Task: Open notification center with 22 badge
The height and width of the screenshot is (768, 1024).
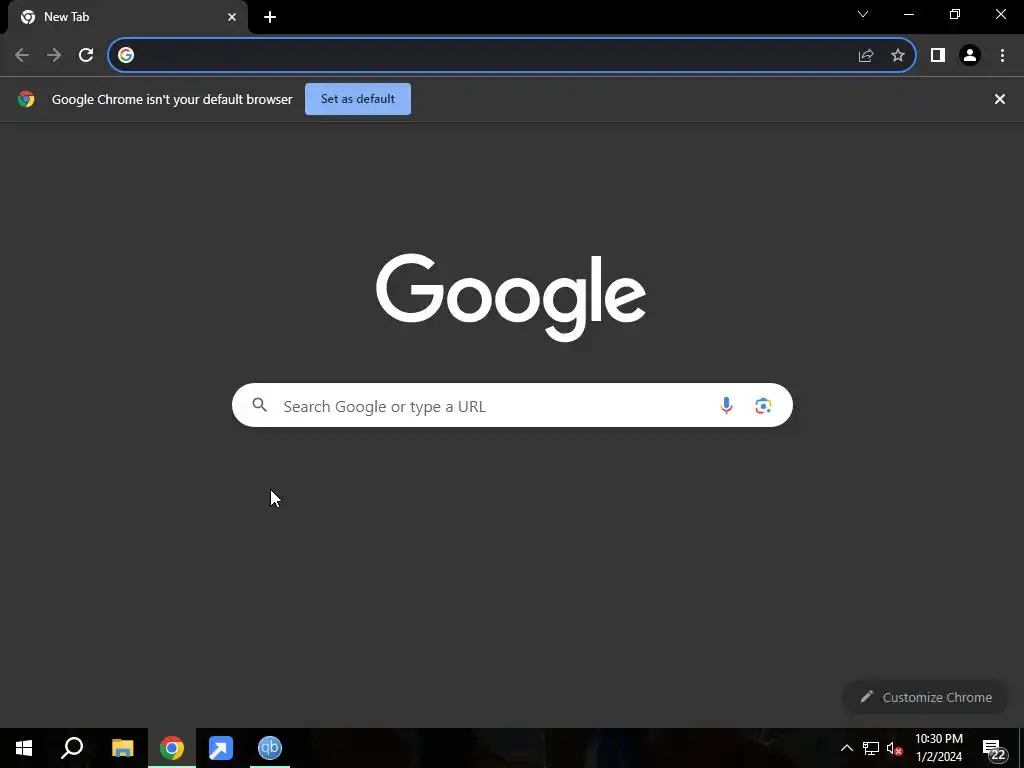Action: pos(994,750)
